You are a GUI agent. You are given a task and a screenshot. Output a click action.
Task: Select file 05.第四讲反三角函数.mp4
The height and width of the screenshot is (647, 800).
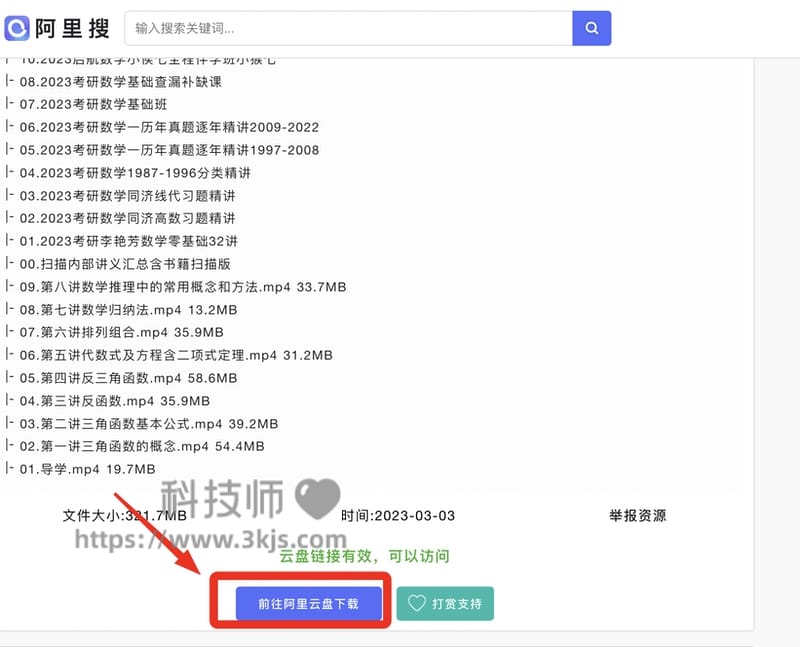[x=129, y=378]
